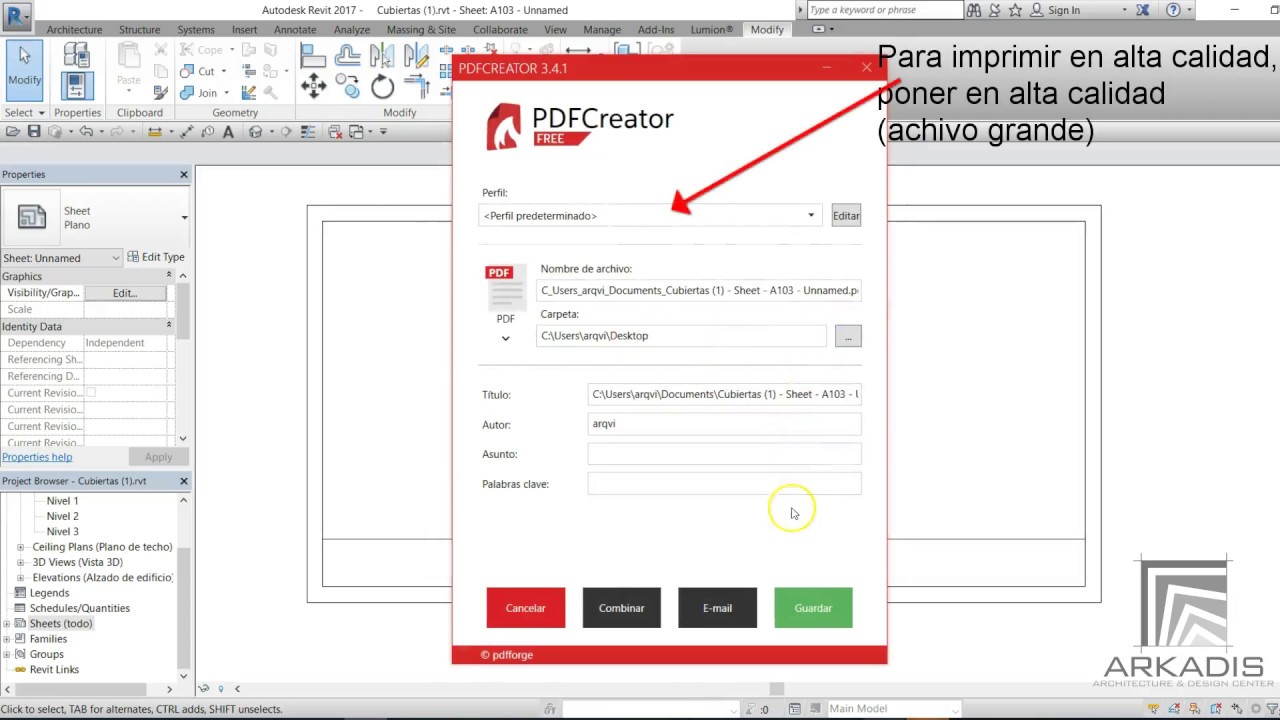Click the Text tool in quick access toolbar

[x=228, y=132]
